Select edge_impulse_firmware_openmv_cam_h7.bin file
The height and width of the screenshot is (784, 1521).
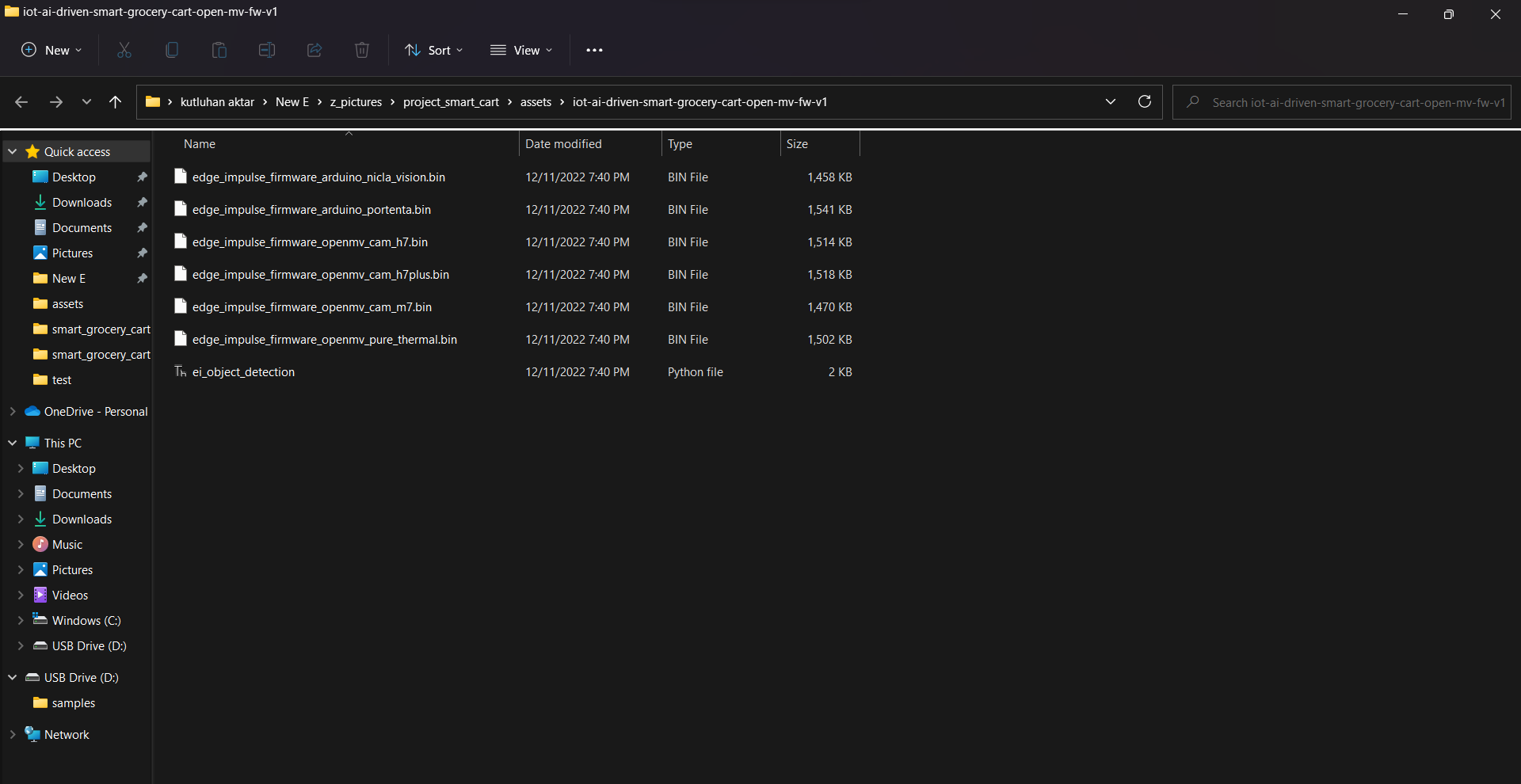click(x=310, y=242)
